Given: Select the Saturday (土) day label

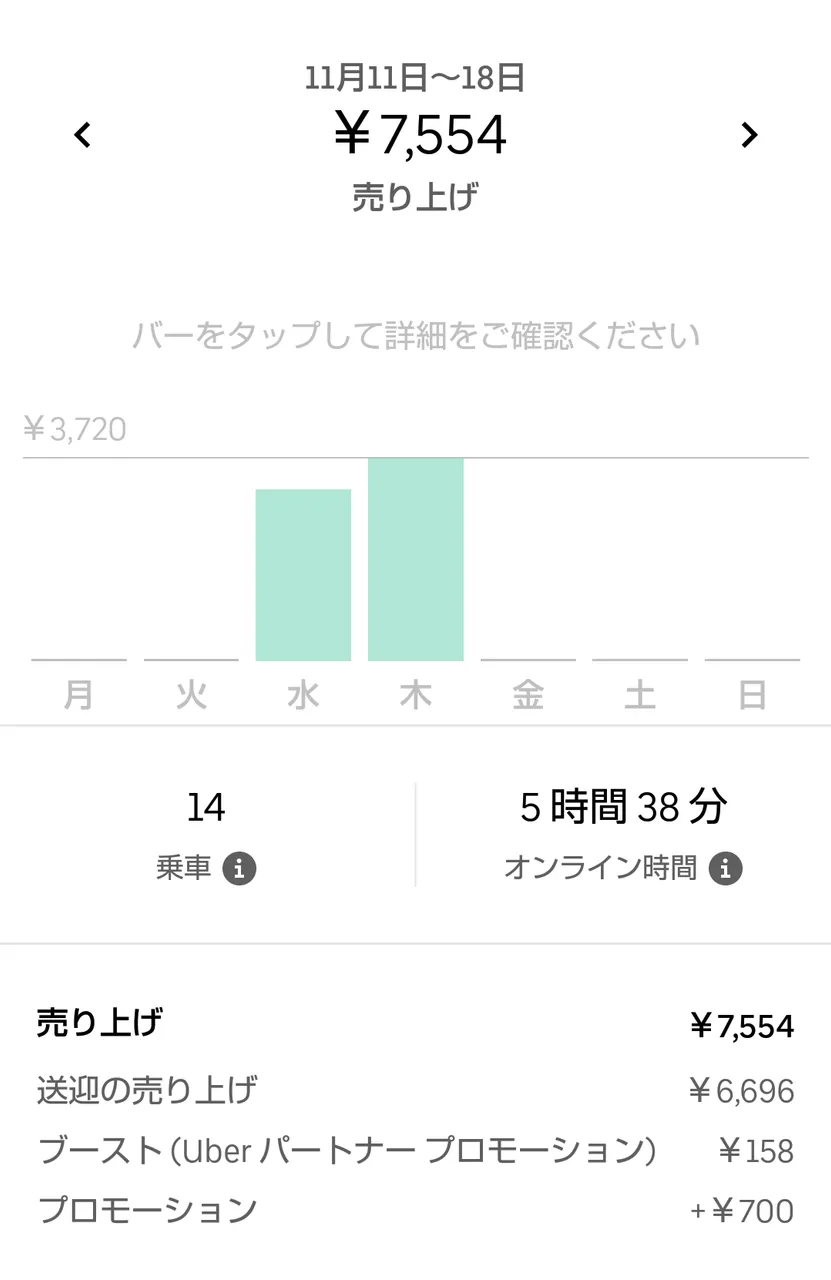Looking at the screenshot, I should (x=640, y=695).
